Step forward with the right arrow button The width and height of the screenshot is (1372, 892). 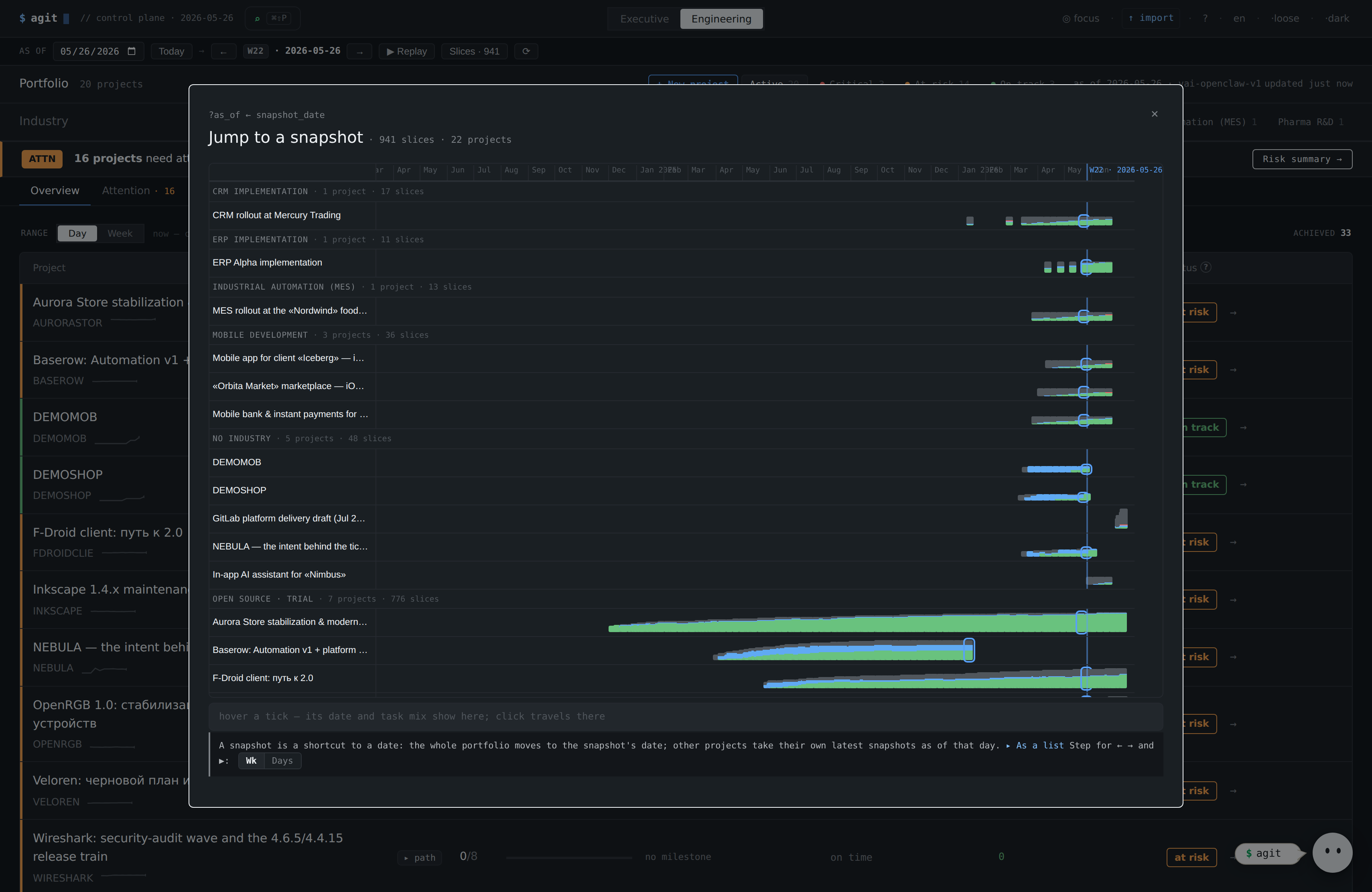point(360,51)
